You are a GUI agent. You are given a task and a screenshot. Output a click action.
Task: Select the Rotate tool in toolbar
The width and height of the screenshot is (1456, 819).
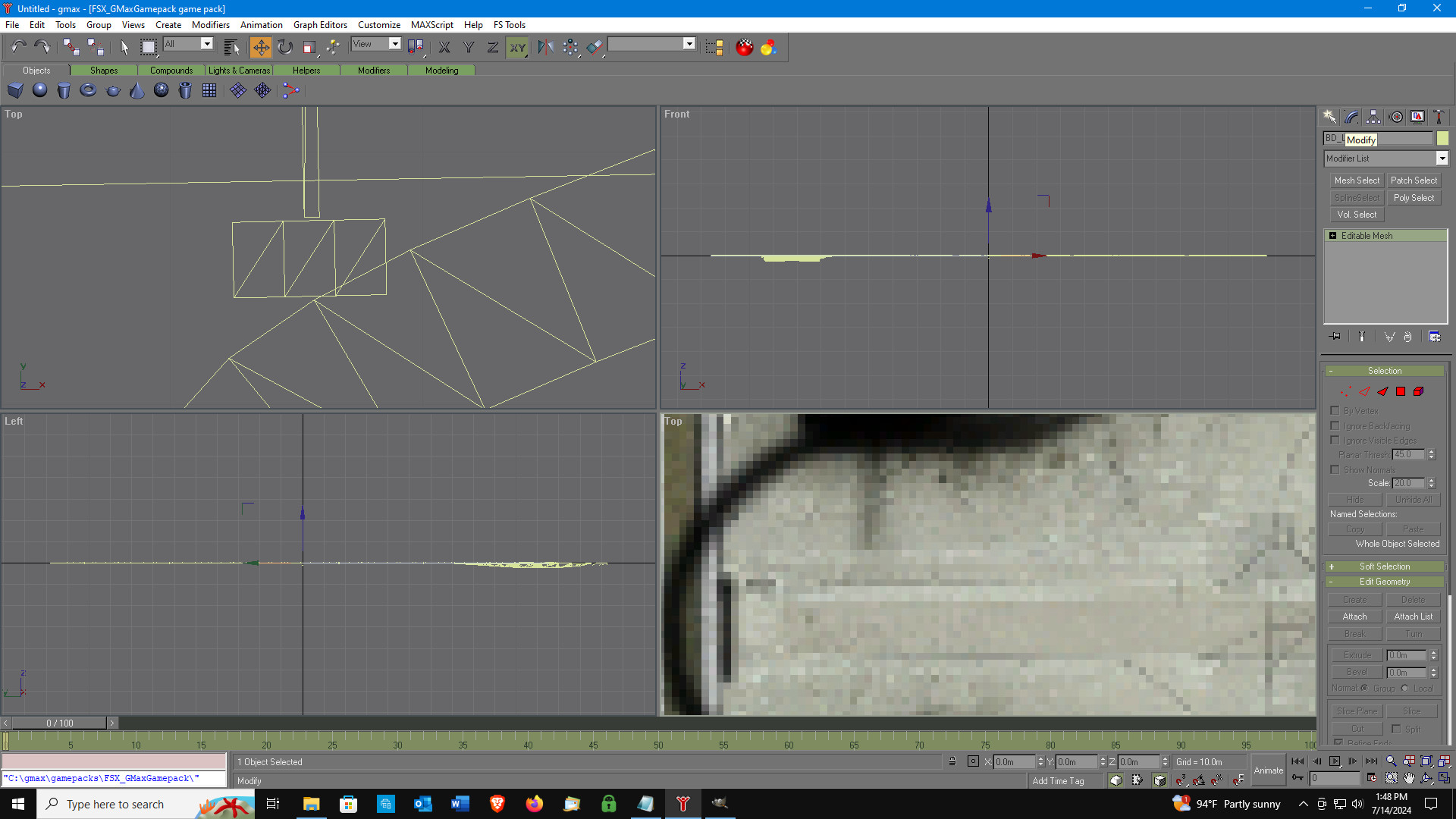click(285, 47)
